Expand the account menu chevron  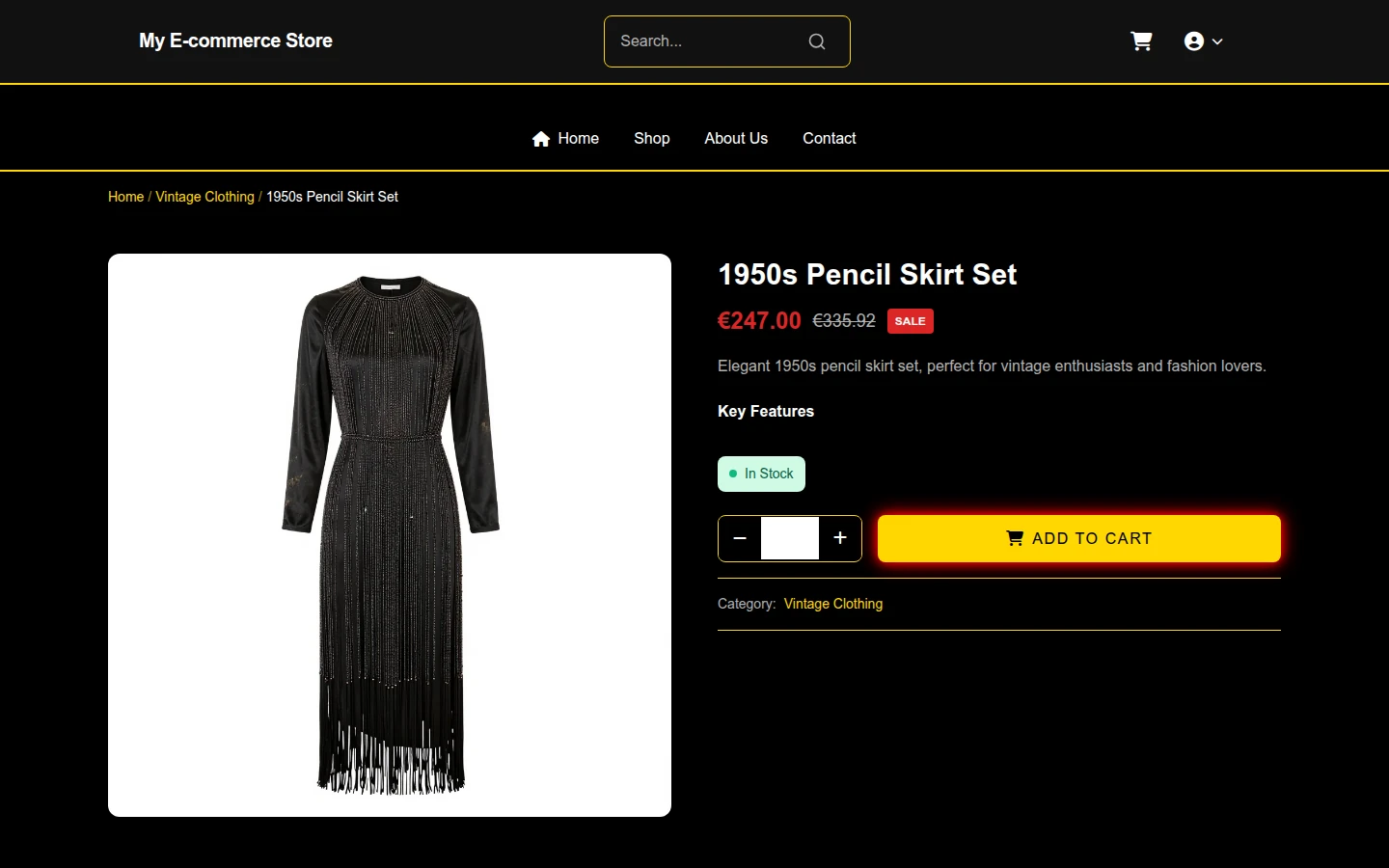tap(1217, 41)
